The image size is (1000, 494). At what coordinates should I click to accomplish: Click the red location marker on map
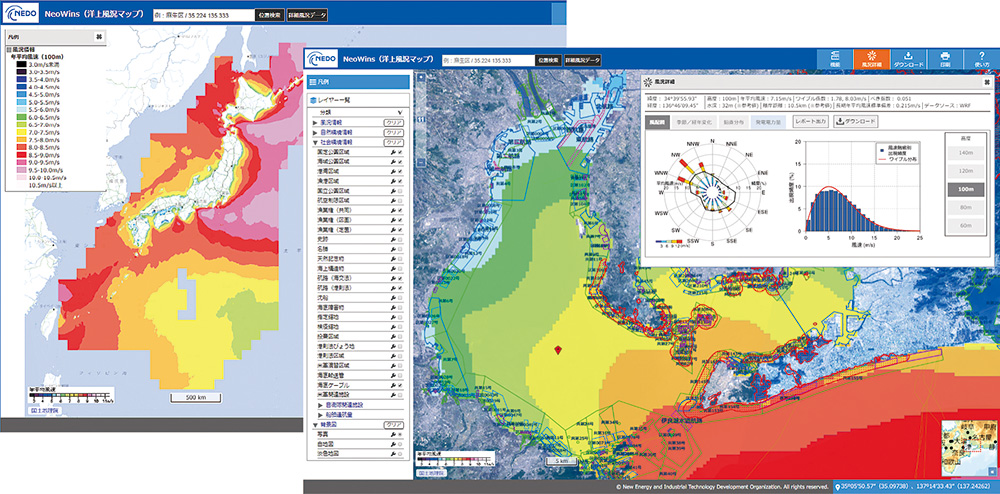point(558,349)
